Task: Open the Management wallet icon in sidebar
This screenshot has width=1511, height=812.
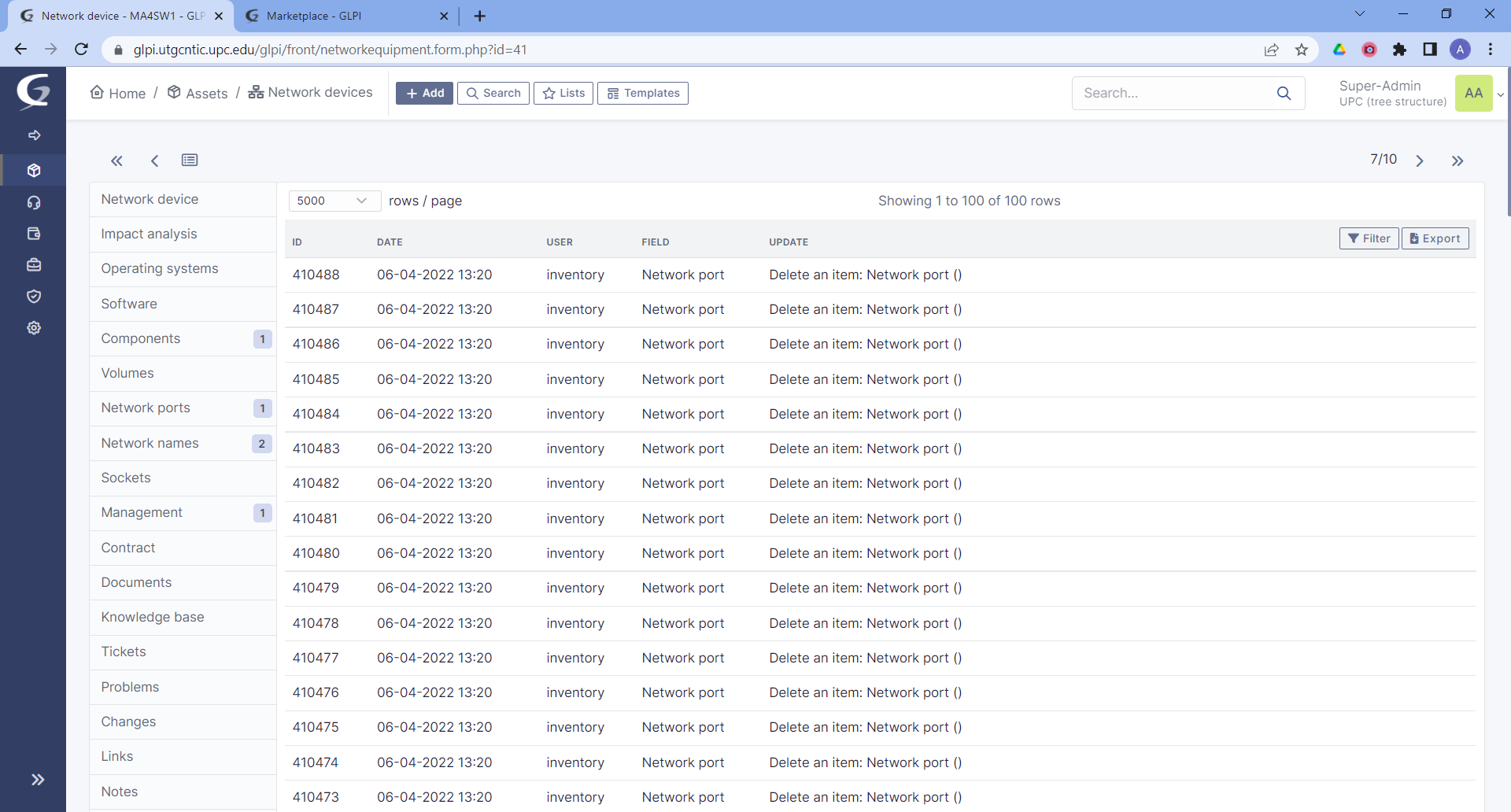Action: tap(34, 234)
